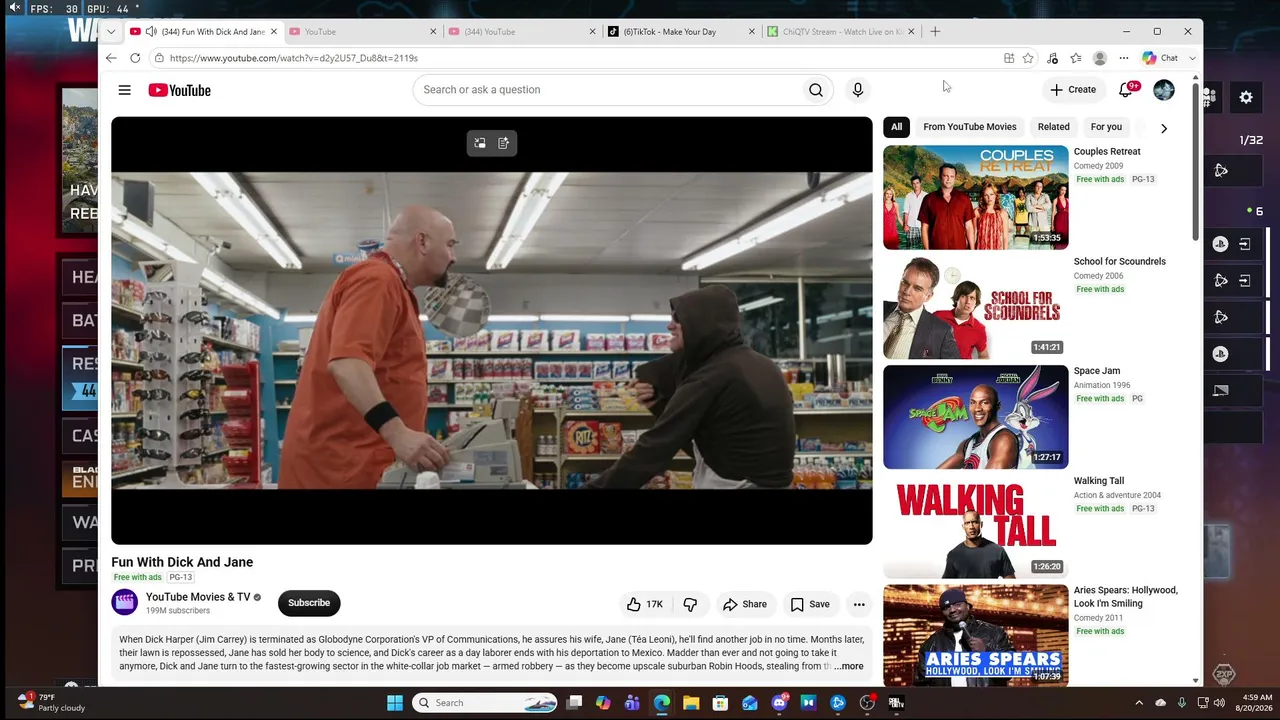Start voice search with the microphone icon
Screen dimensions: 1280x720
click(857, 90)
